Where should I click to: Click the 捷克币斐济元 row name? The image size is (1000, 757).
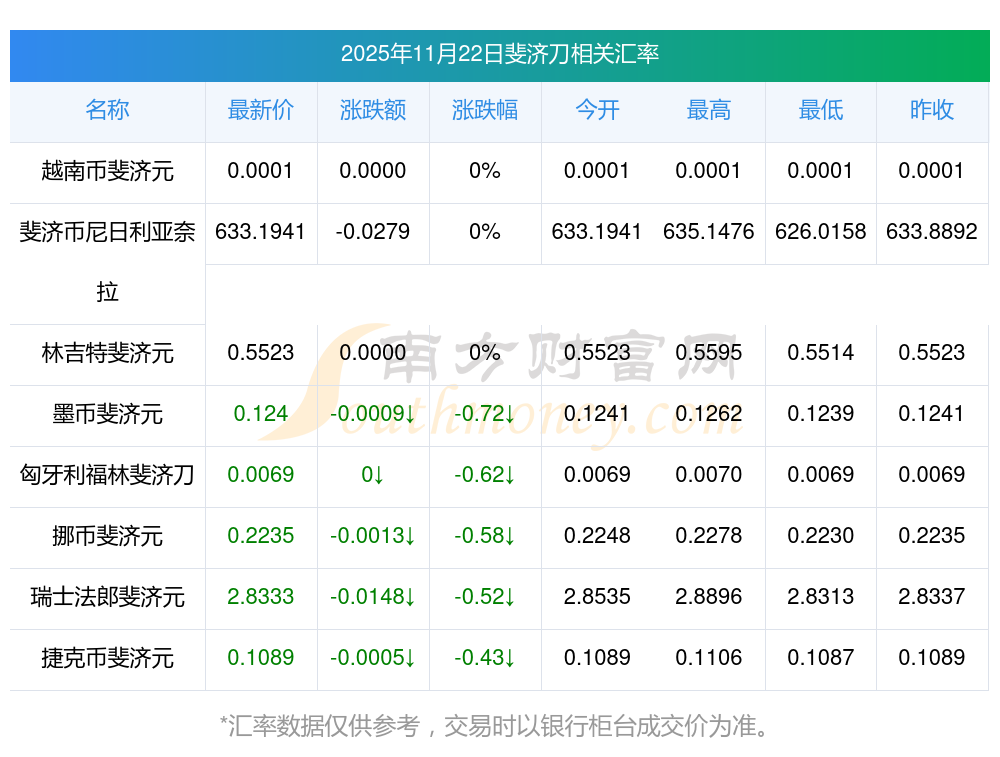107,659
